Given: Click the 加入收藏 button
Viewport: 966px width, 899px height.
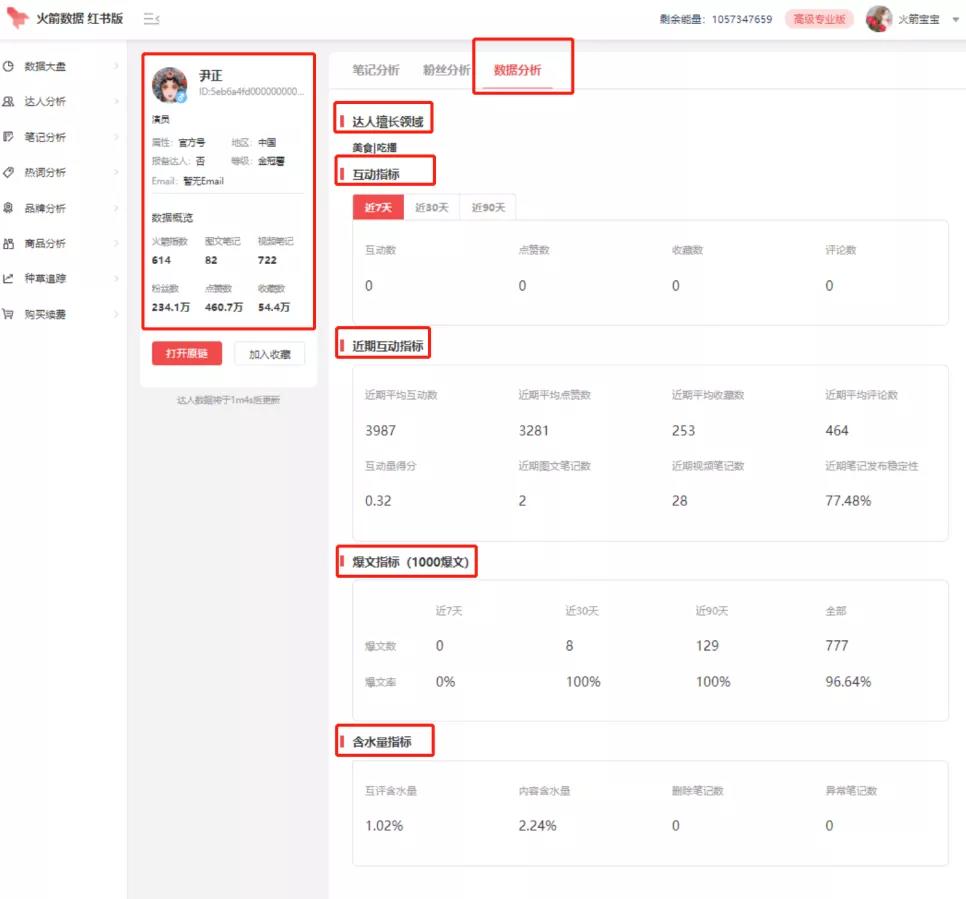Looking at the screenshot, I should point(269,354).
